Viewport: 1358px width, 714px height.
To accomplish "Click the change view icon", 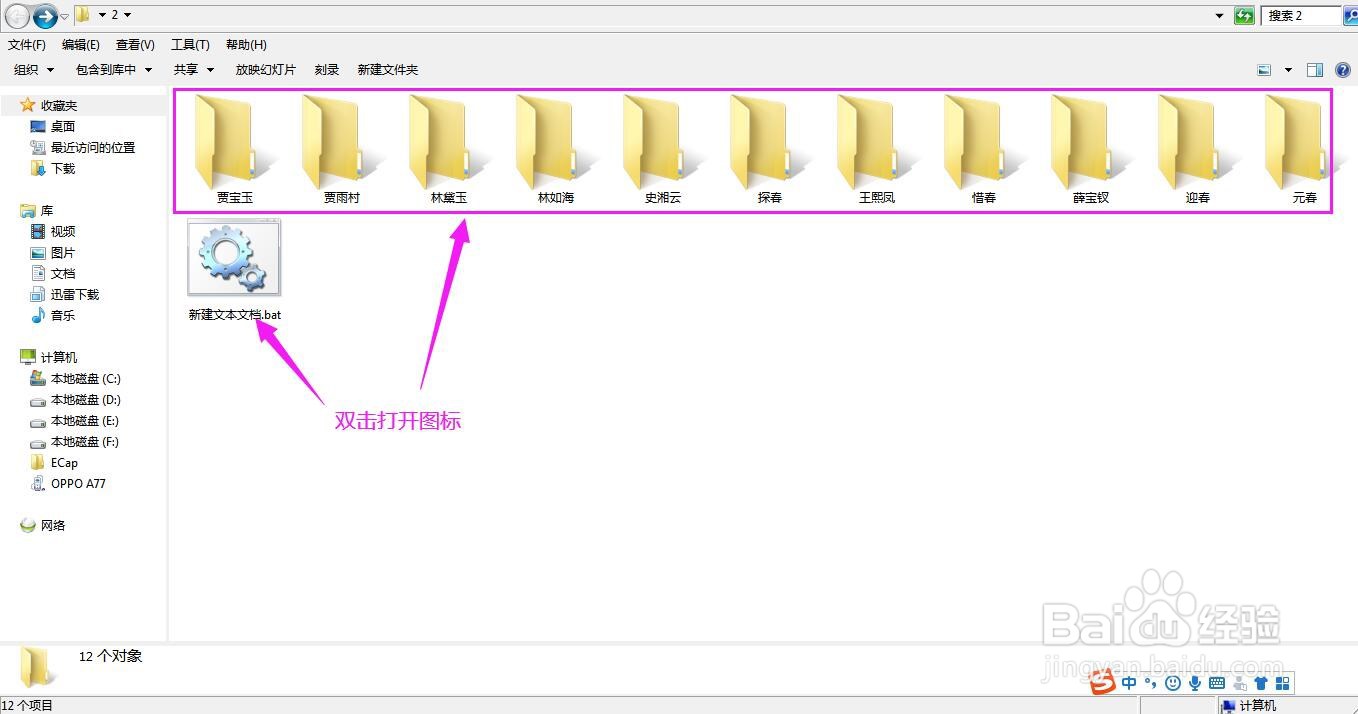I will tap(1264, 70).
